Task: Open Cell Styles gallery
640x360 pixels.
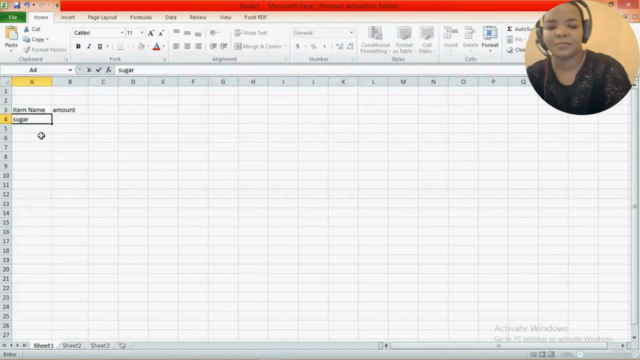Action: (427, 40)
